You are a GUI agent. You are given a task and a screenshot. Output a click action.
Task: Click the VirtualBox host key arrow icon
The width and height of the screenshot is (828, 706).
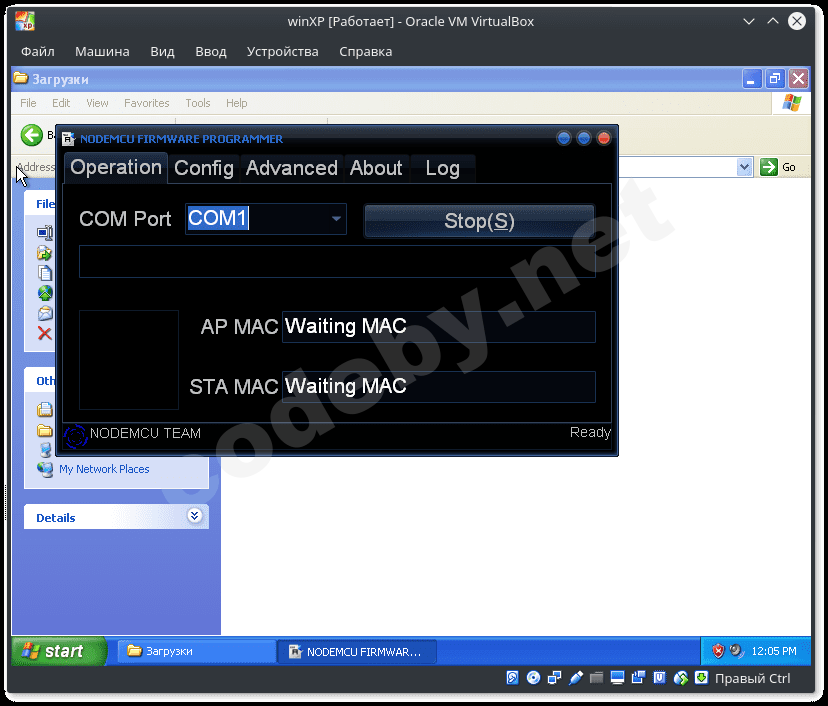pyautogui.click(x=701, y=678)
